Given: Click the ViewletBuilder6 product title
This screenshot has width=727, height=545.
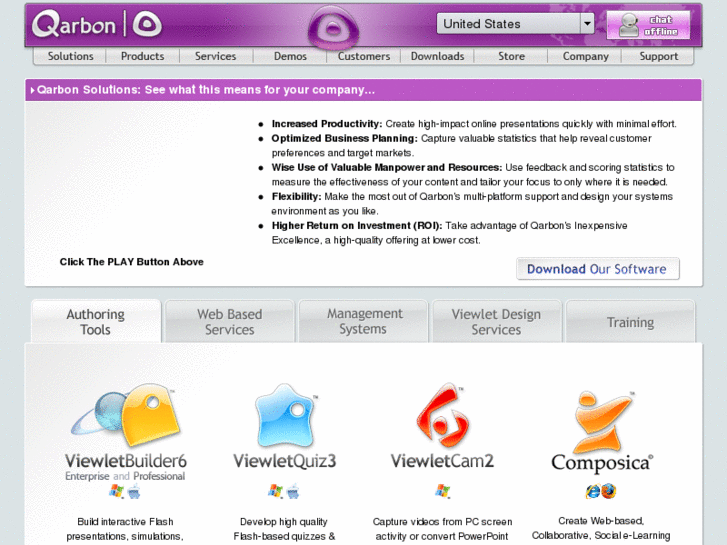Looking at the screenshot, I should pyautogui.click(x=126, y=461).
